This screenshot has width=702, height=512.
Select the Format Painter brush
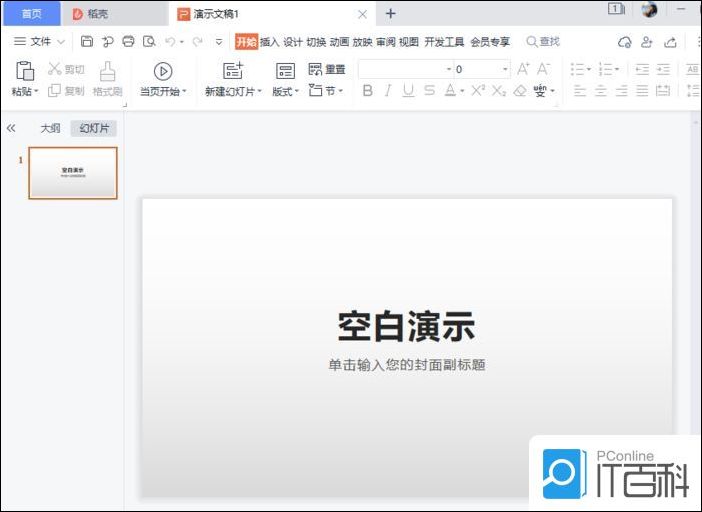107,72
